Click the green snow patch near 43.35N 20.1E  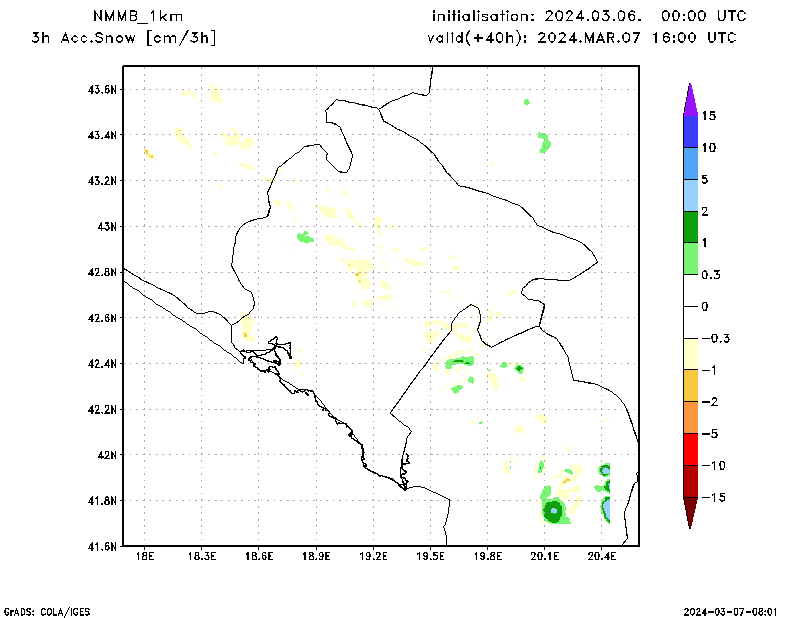pyautogui.click(x=544, y=142)
